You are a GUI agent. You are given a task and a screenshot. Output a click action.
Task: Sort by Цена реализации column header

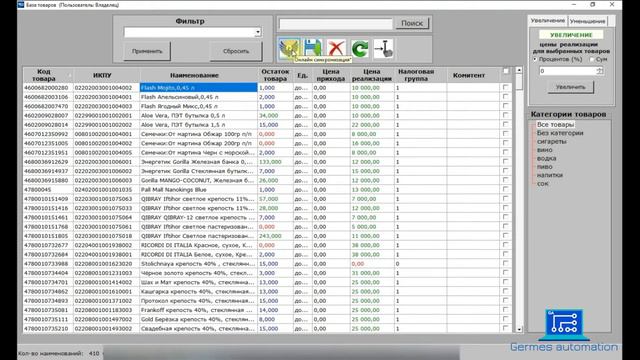(x=371, y=75)
